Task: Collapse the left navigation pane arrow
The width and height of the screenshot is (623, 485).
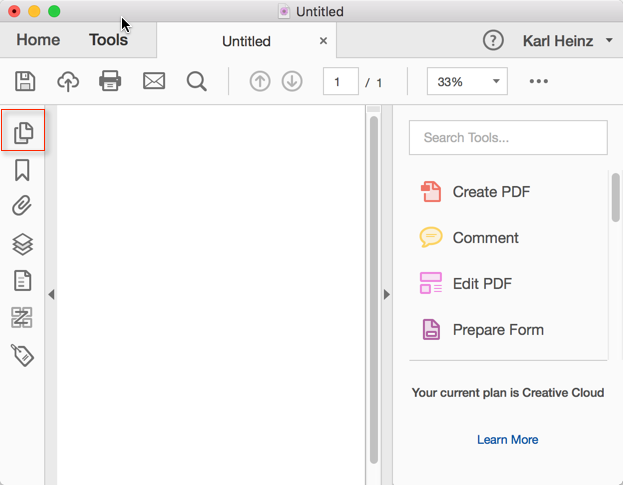Action: [x=51, y=294]
